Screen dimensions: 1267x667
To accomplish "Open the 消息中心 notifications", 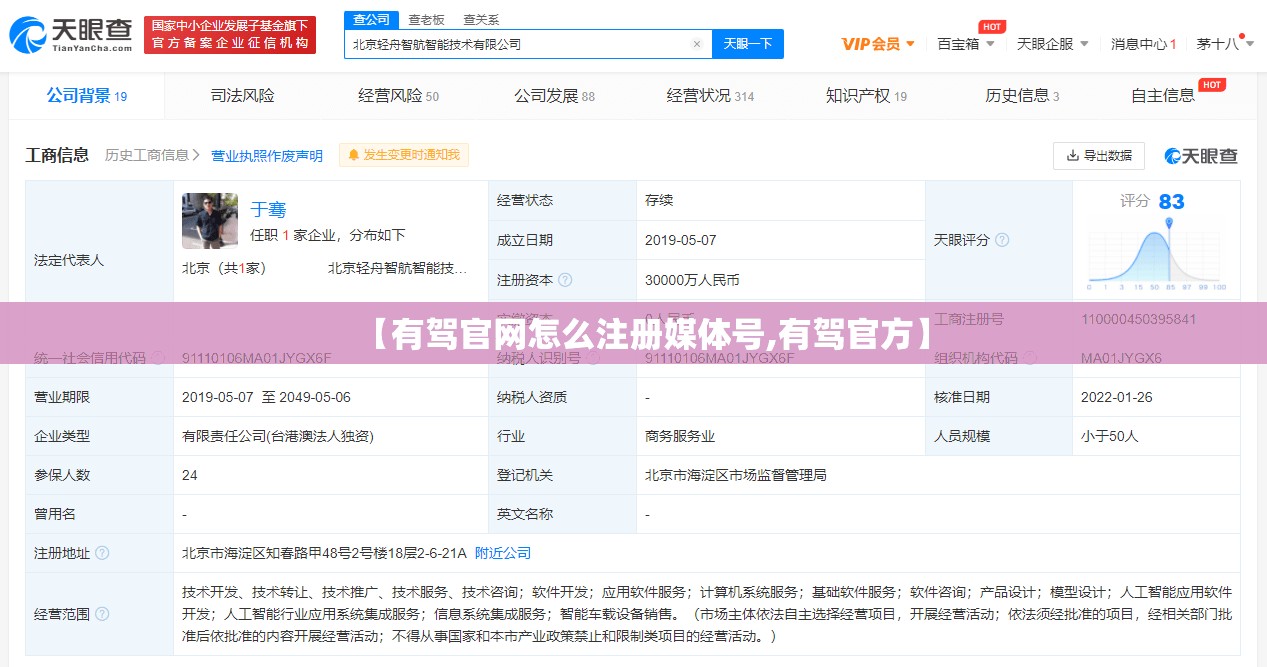I will [x=1144, y=44].
